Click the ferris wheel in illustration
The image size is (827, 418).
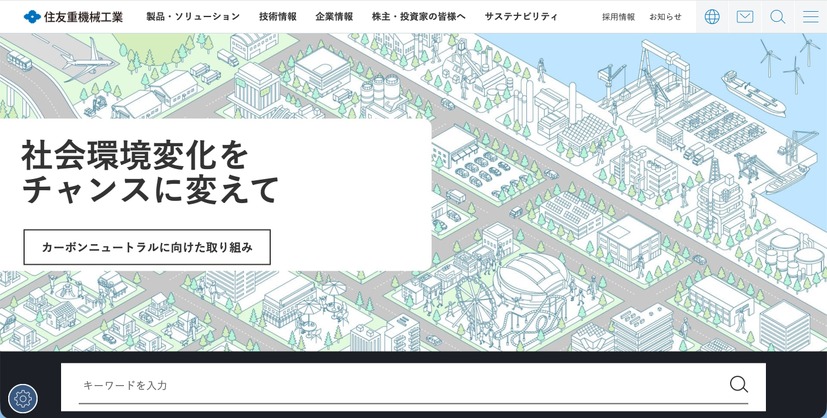[475, 303]
